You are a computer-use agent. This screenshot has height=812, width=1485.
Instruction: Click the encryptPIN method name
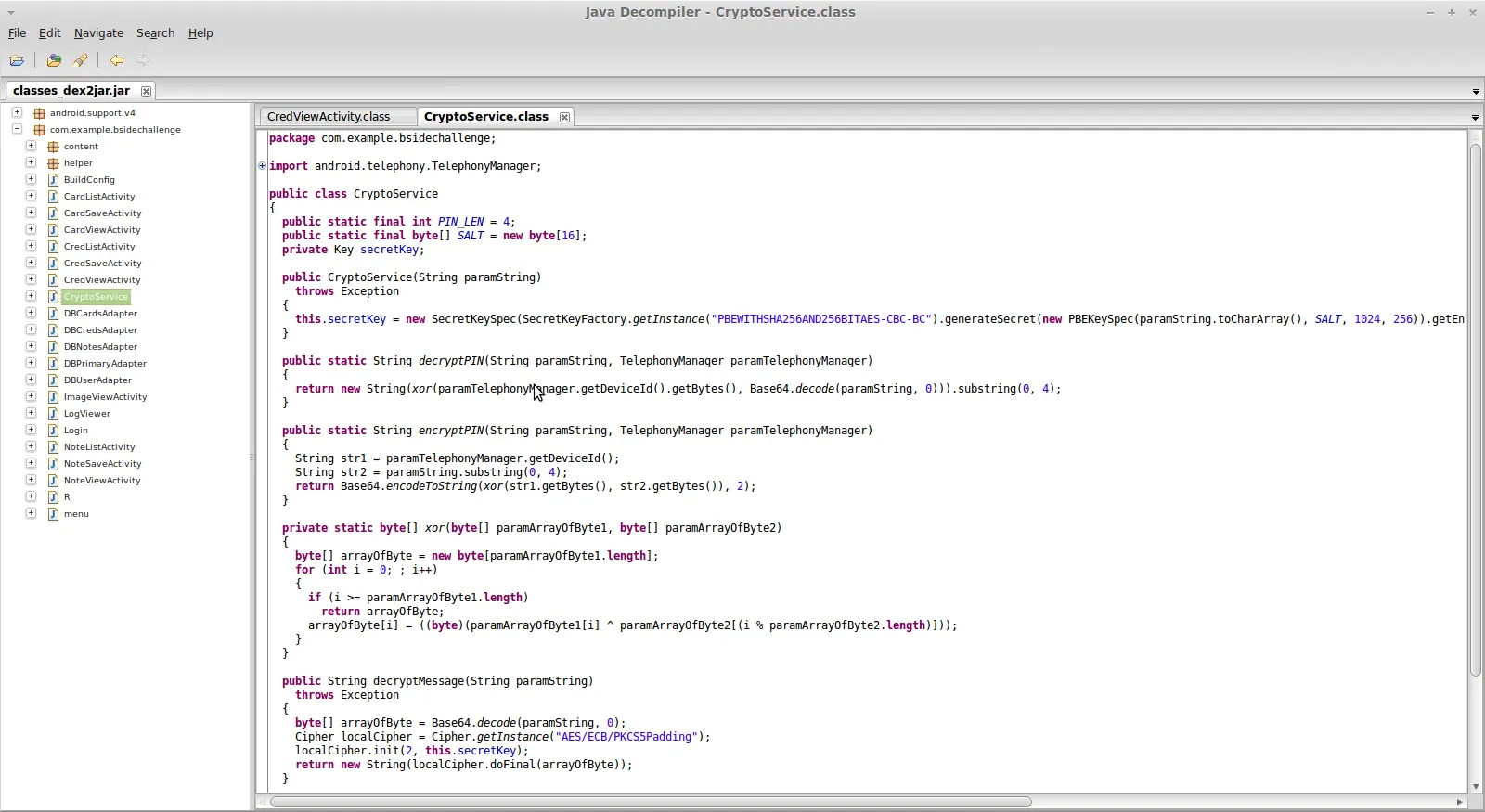tap(450, 431)
